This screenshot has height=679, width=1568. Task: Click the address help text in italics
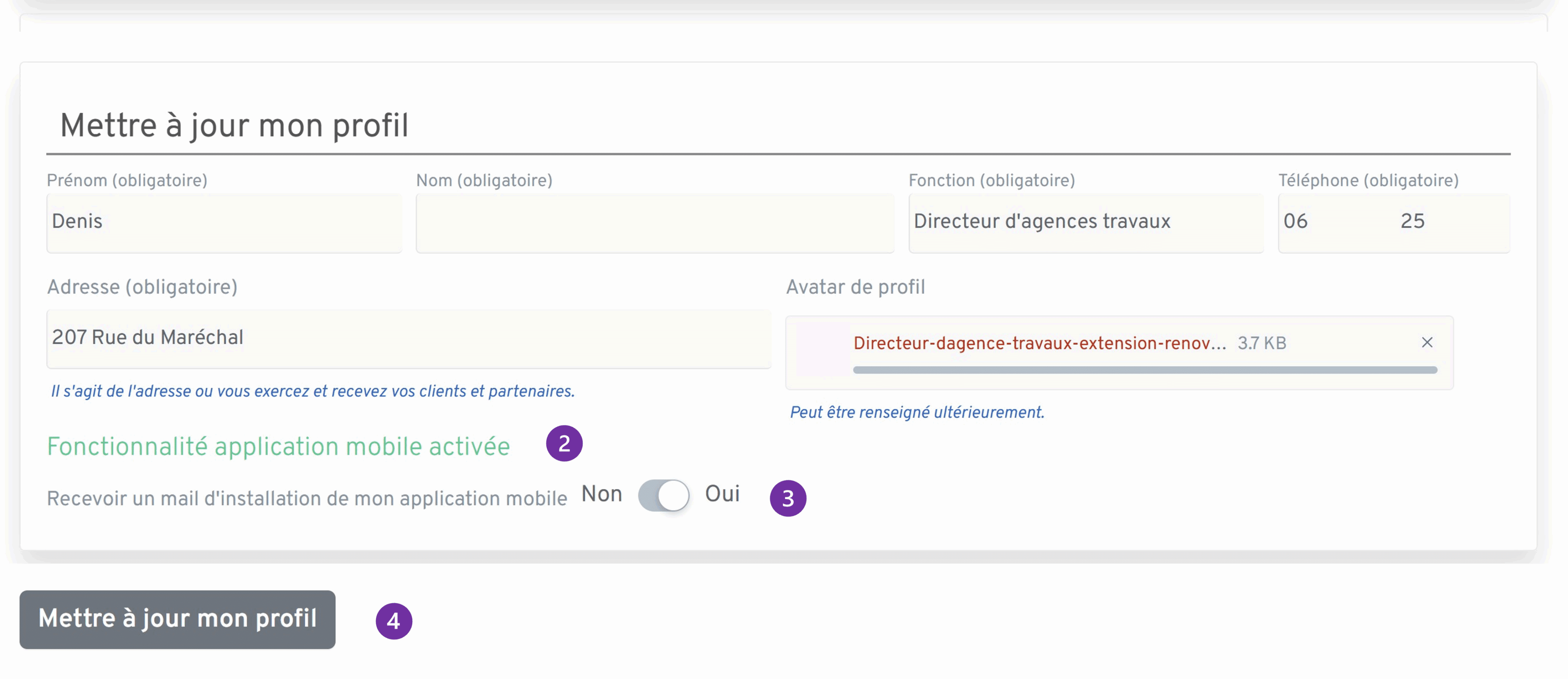coord(313,391)
